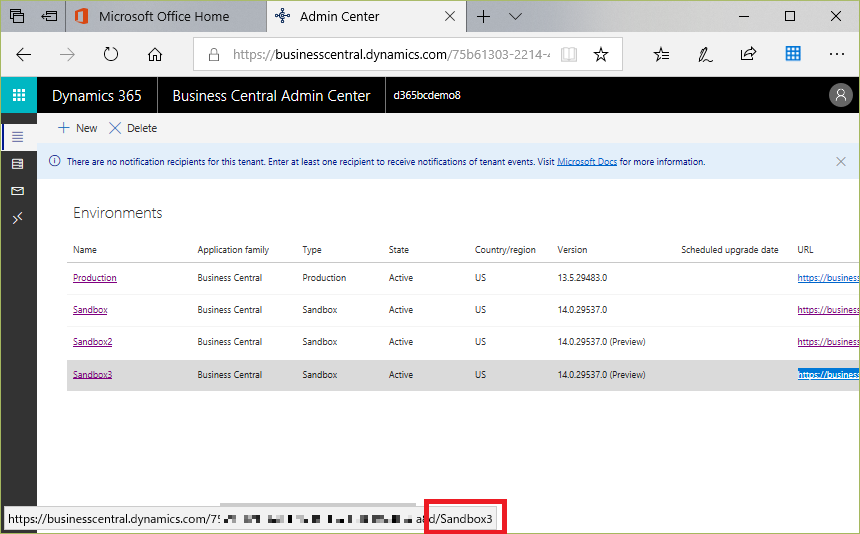Click the Dynamics 365 header title

[x=97, y=95]
